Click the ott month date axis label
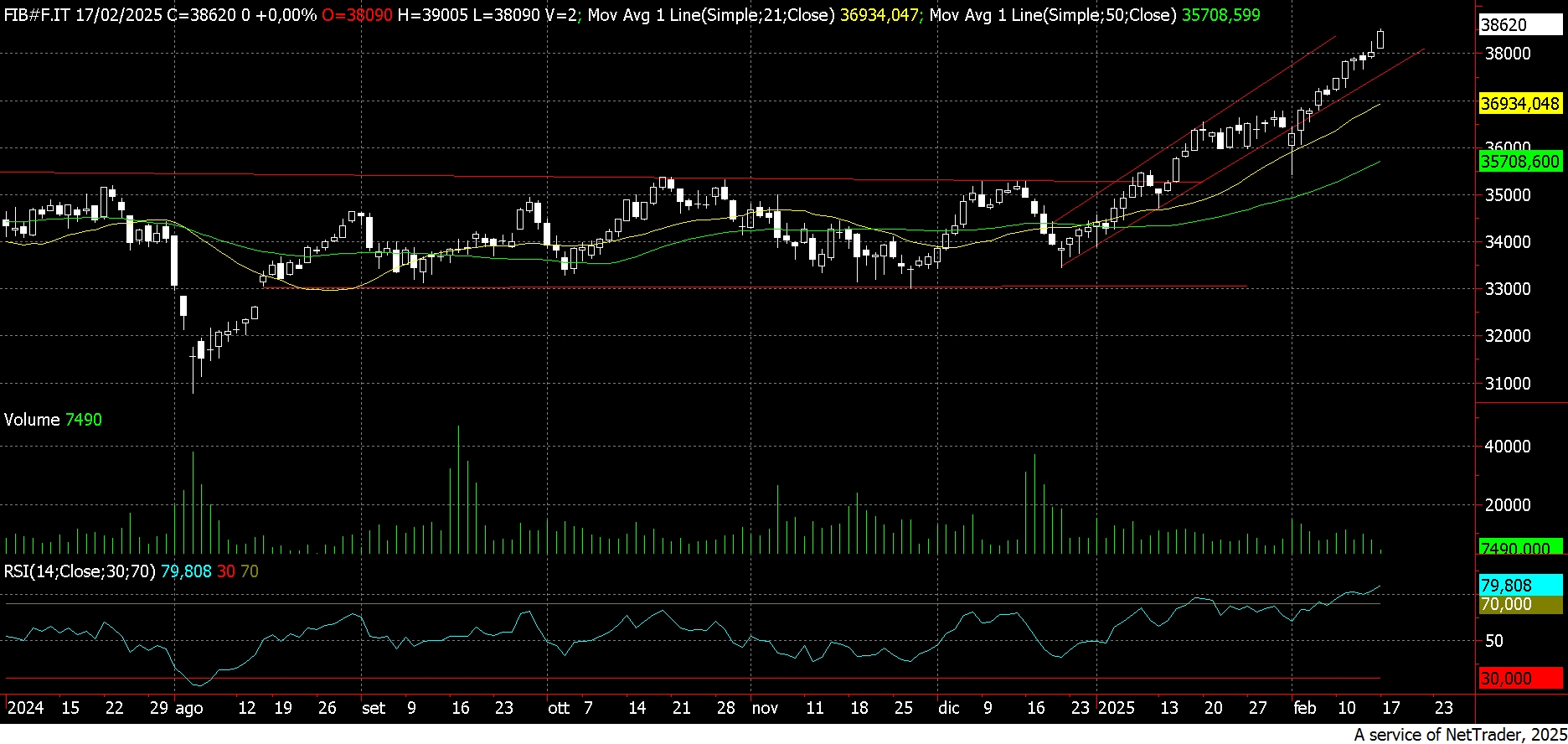 (x=559, y=708)
